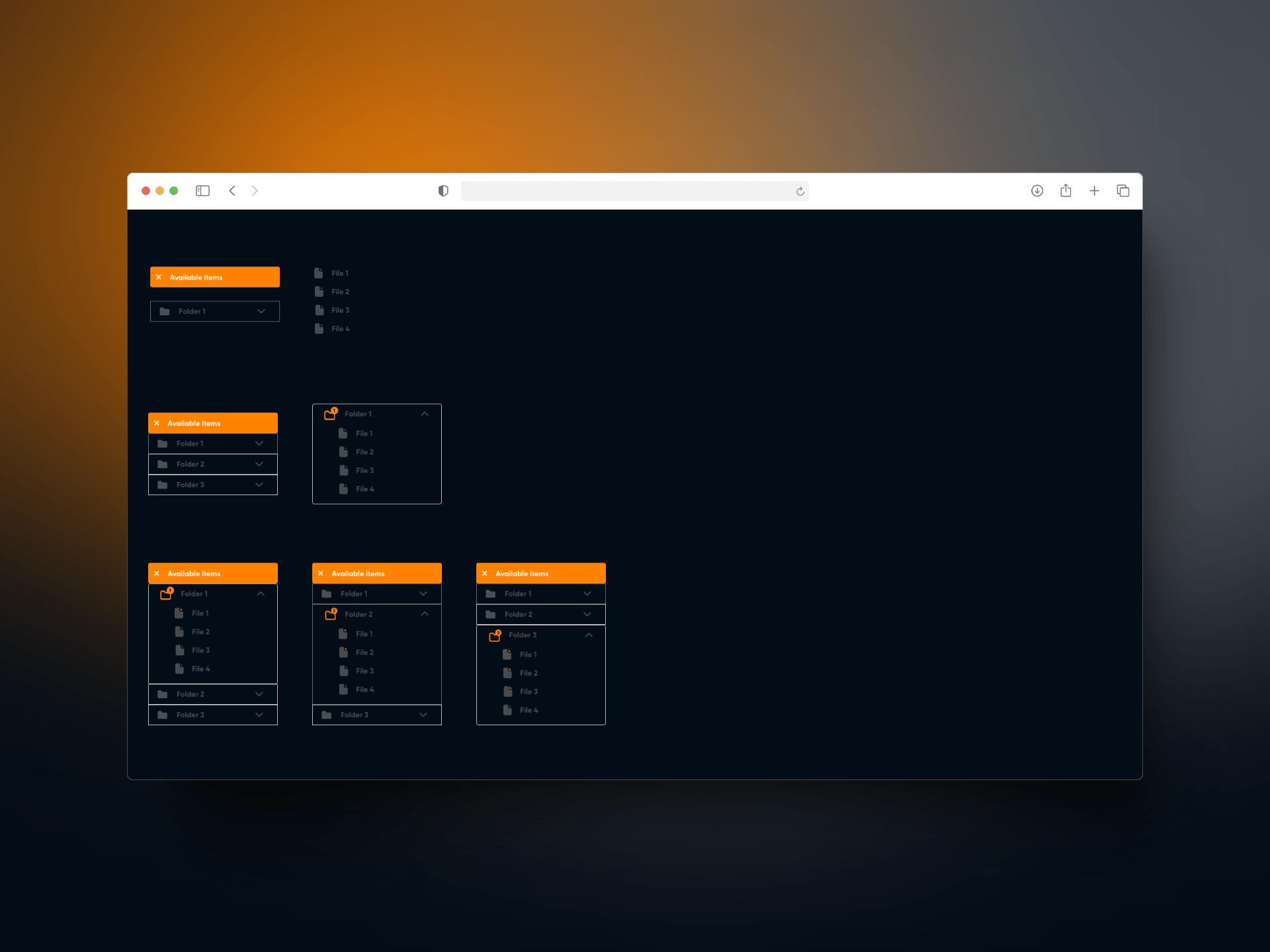
Task: Collapse Folder 3 in the rightmost panel
Action: [588, 635]
